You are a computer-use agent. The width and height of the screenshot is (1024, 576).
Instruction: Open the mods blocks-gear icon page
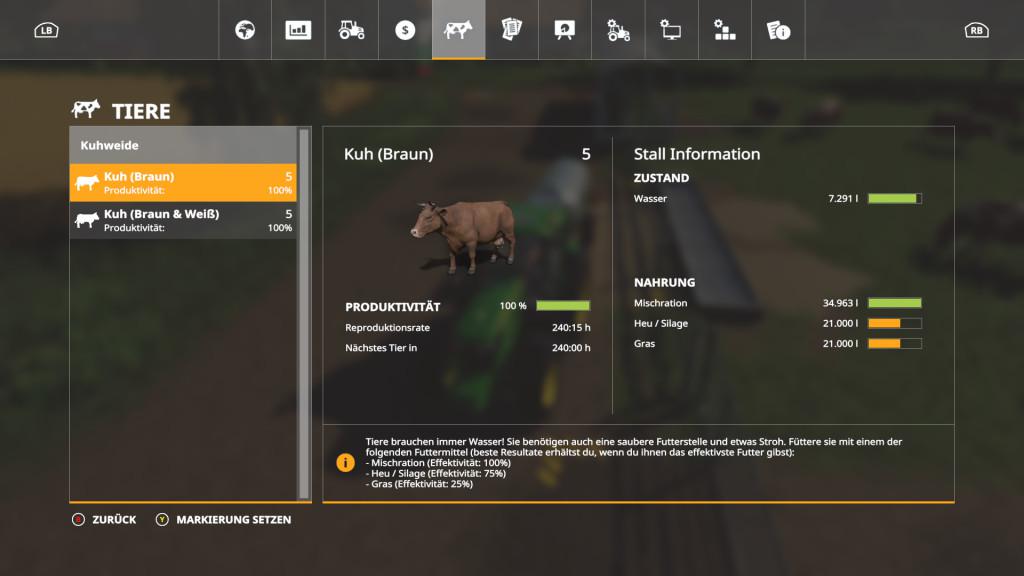(725, 30)
